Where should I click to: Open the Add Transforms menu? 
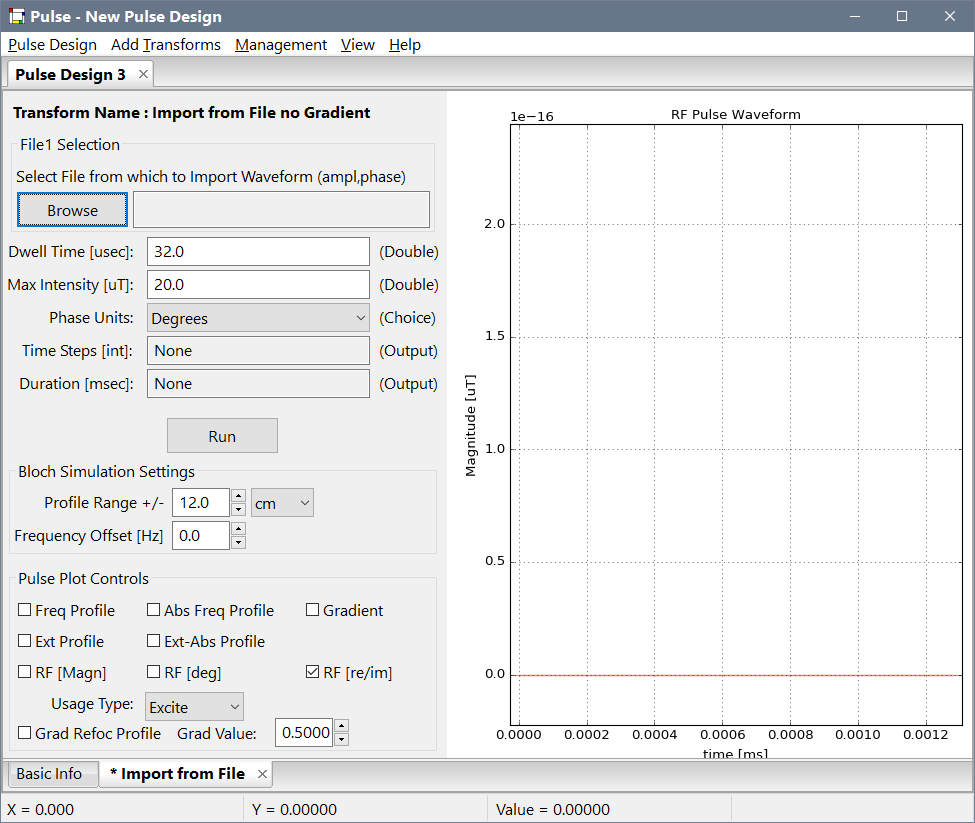pos(166,45)
